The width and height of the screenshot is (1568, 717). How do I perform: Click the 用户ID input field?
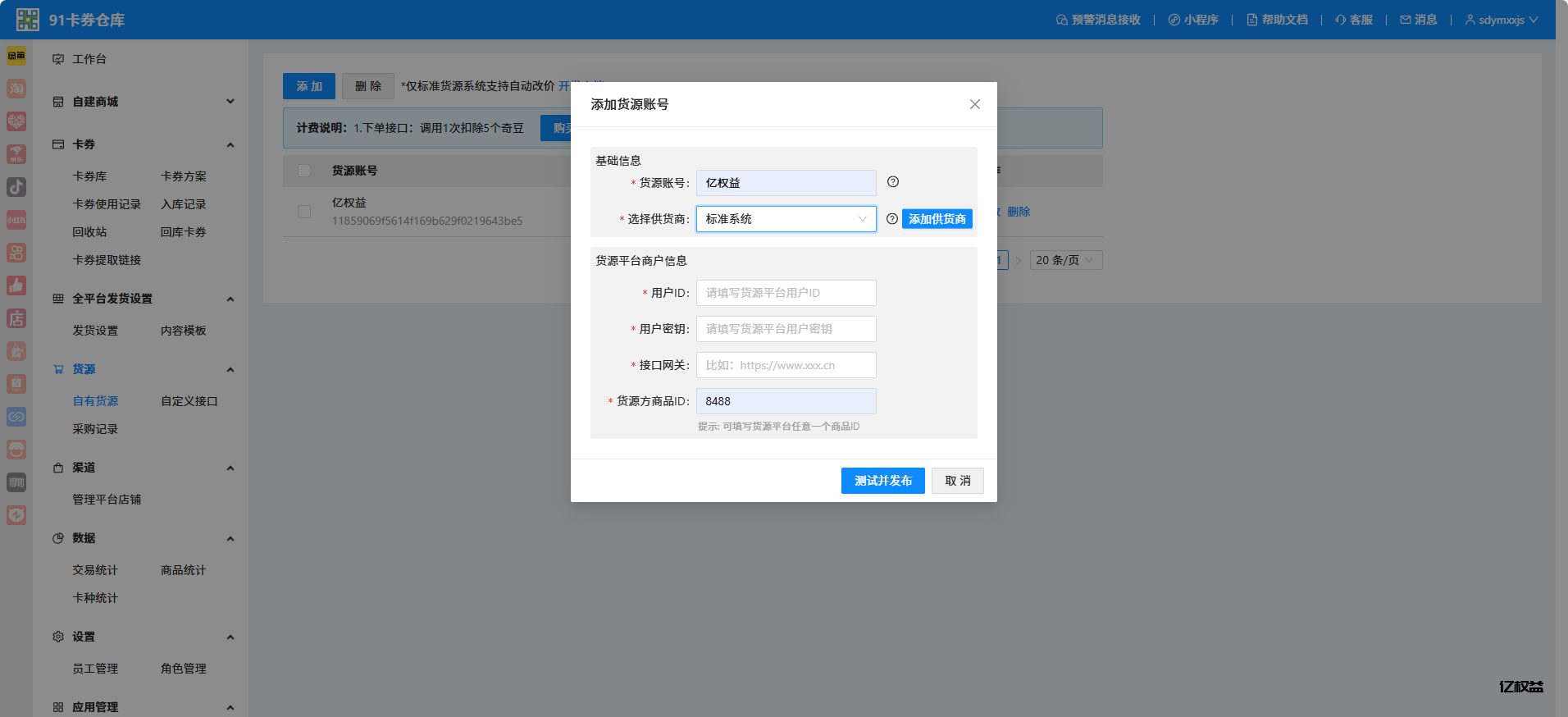click(x=786, y=293)
